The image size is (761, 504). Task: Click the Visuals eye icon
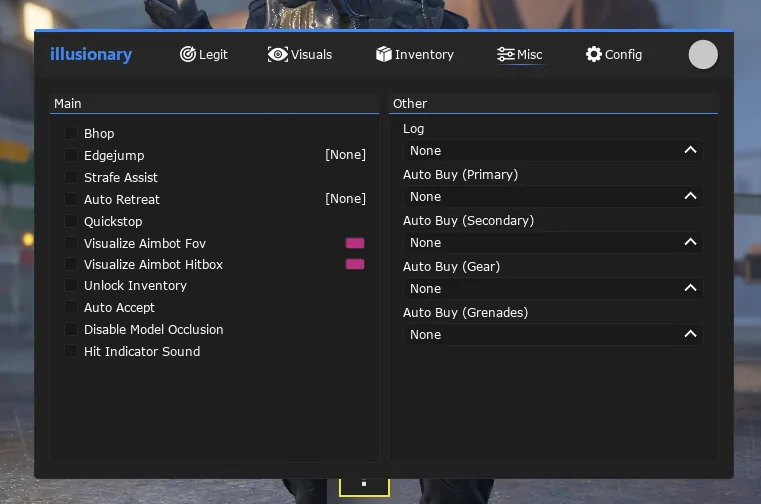(x=277, y=54)
